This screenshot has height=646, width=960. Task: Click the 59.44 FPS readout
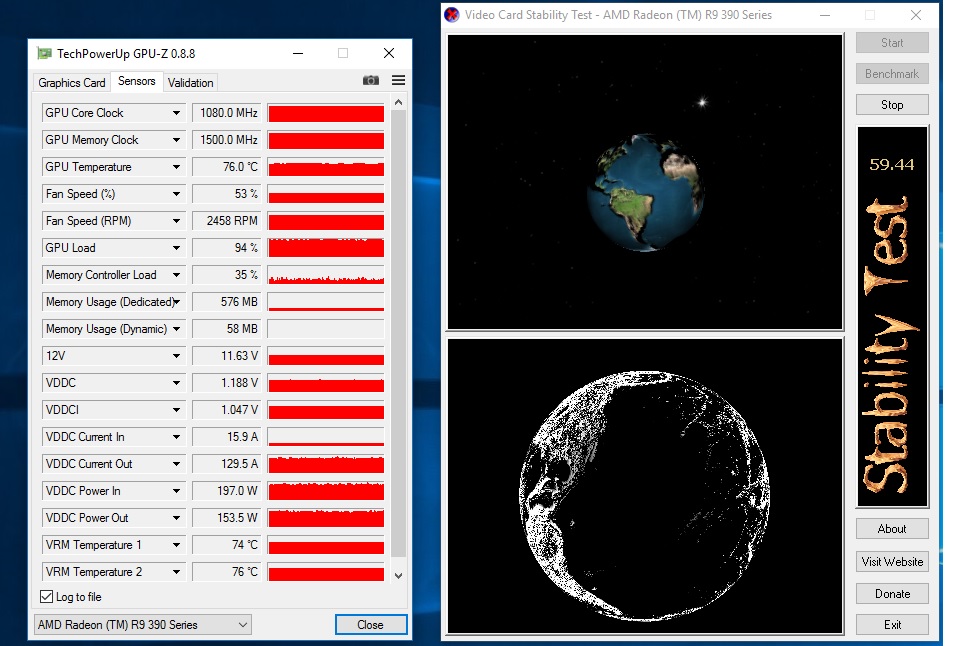pyautogui.click(x=891, y=165)
